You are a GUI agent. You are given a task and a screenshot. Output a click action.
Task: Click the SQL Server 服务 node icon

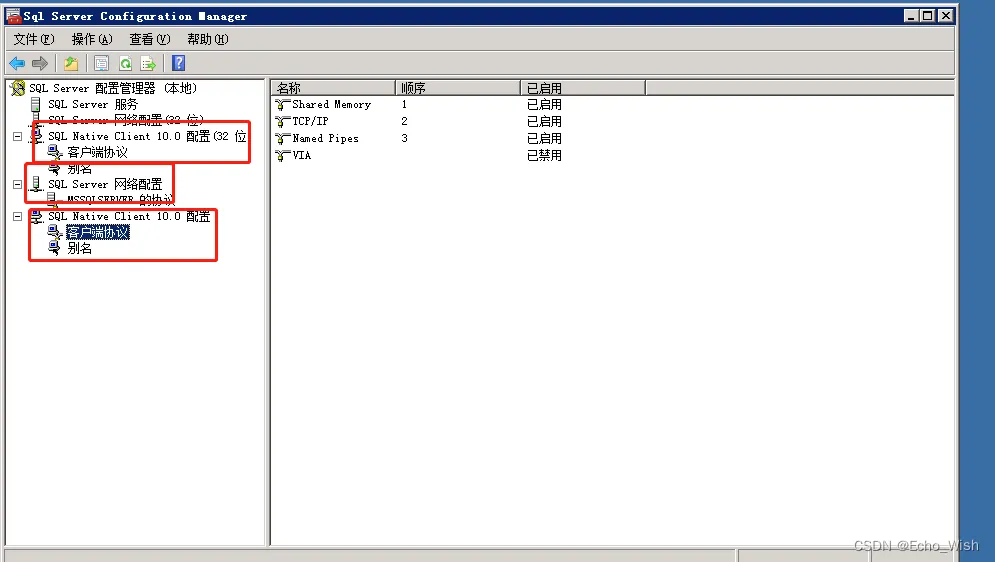pos(36,104)
